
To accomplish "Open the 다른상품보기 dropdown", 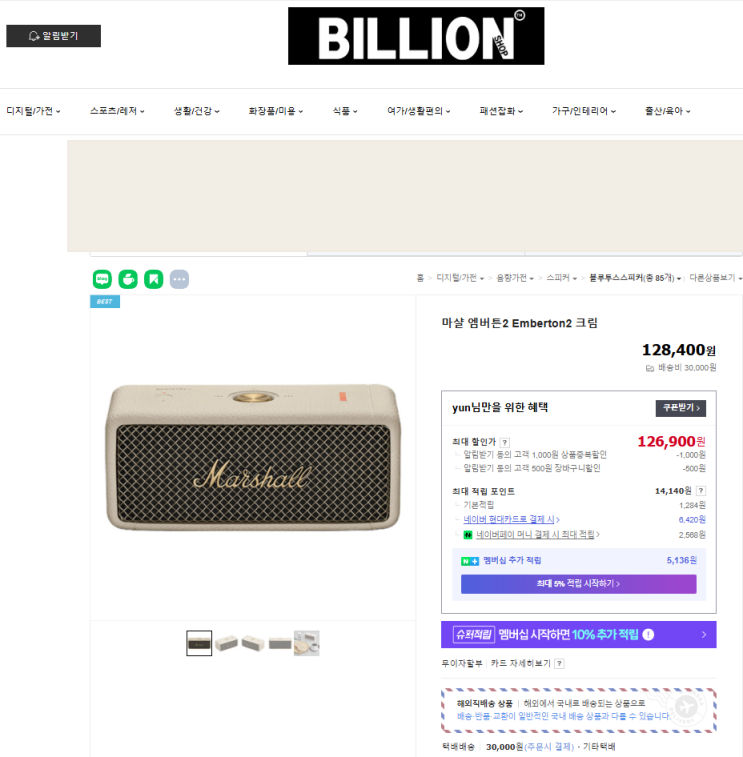I will [715, 278].
